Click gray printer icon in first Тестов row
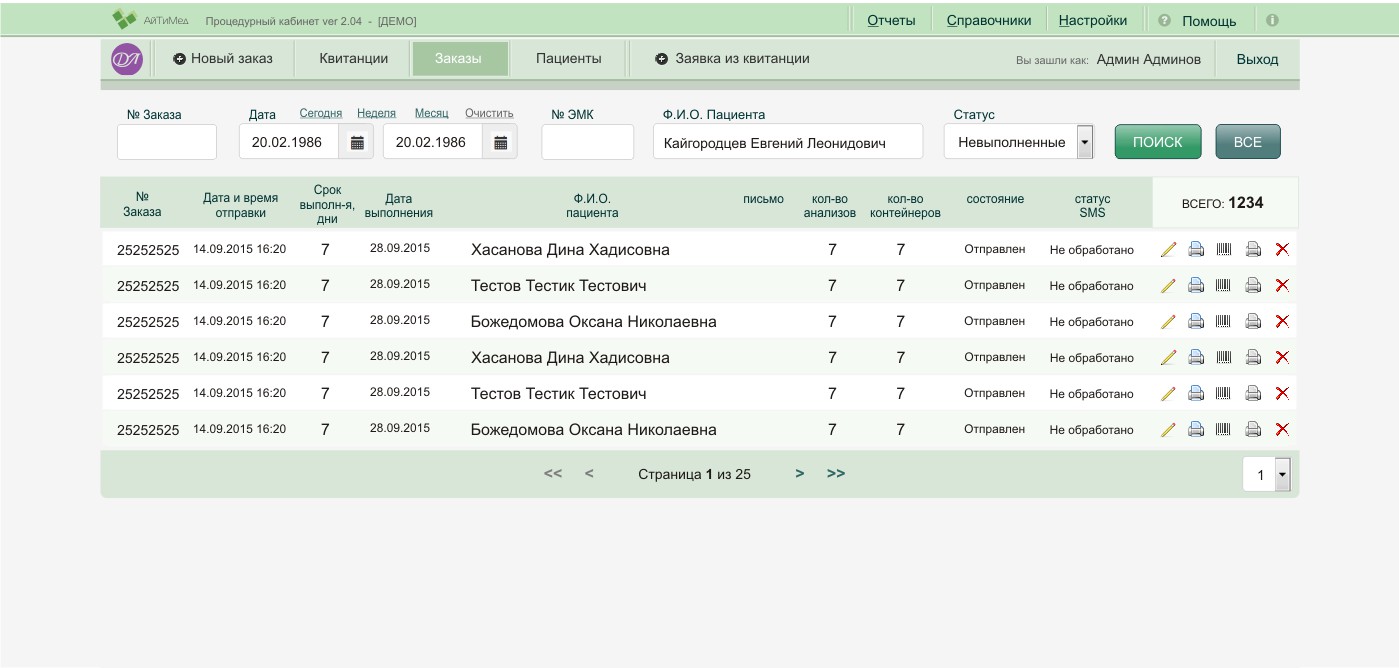The width and height of the screenshot is (1399, 668). 1253,286
